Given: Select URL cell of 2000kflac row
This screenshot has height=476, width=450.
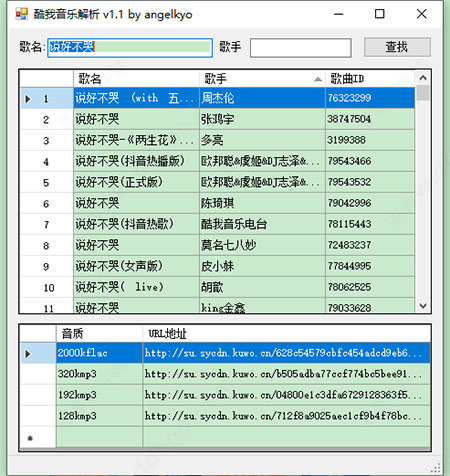Looking at the screenshot, I should pyautogui.click(x=287, y=353).
